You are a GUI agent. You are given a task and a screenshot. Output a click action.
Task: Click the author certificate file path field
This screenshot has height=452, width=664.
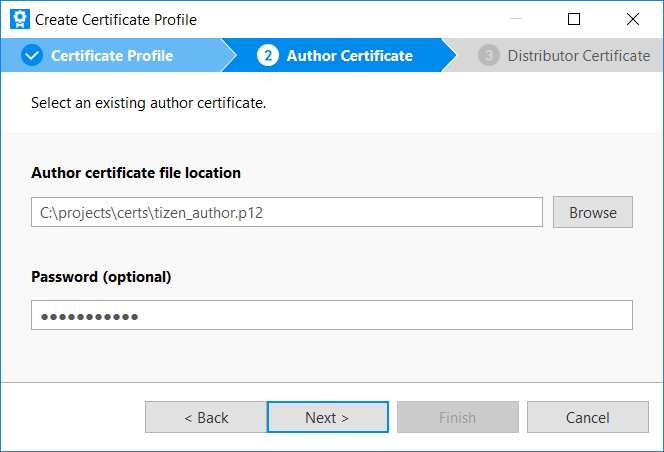(x=286, y=212)
